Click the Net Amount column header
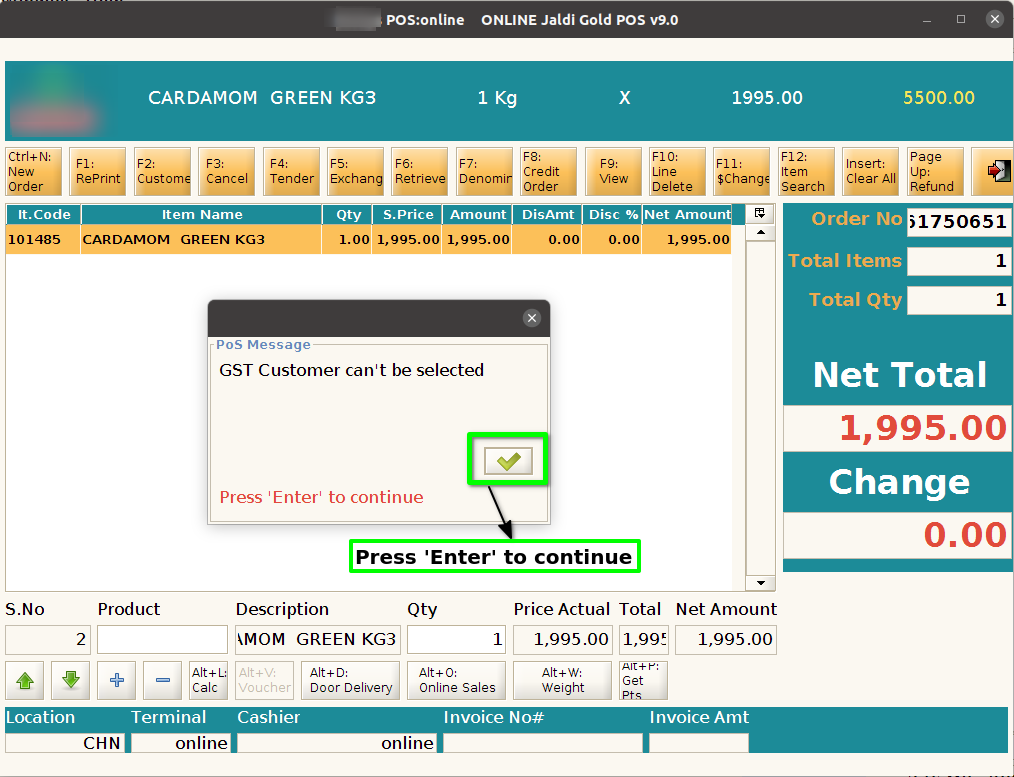The image size is (1014, 777). pyautogui.click(x=687, y=215)
